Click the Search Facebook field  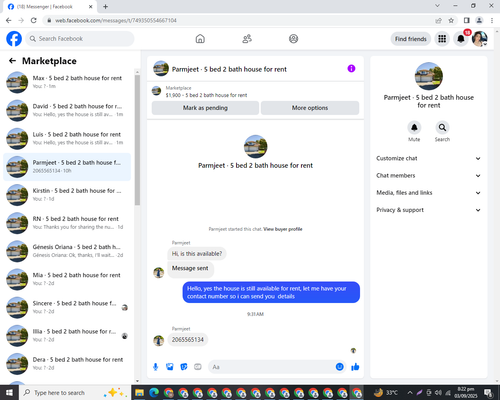tap(80, 39)
